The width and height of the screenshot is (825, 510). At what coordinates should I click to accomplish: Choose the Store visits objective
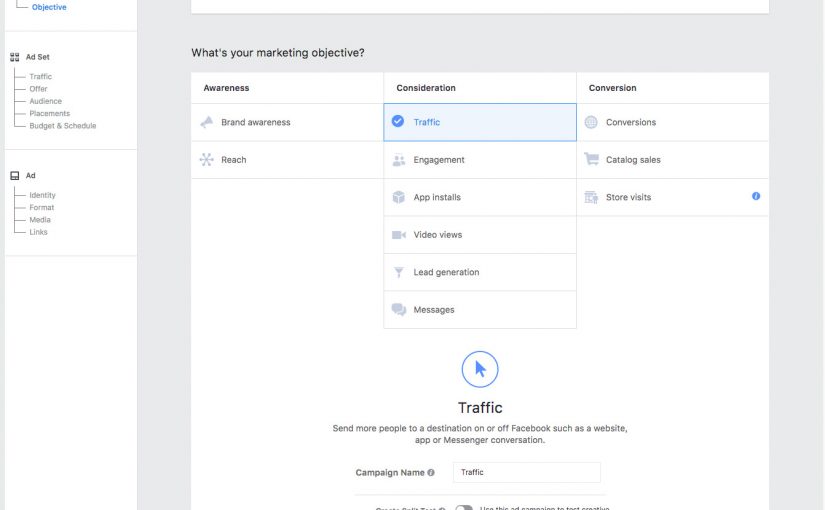[673, 197]
